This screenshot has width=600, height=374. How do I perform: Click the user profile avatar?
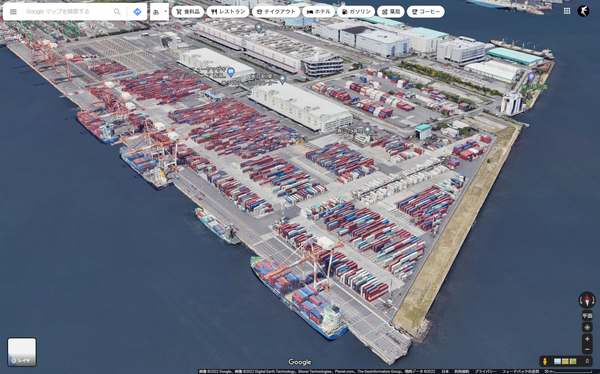[583, 11]
